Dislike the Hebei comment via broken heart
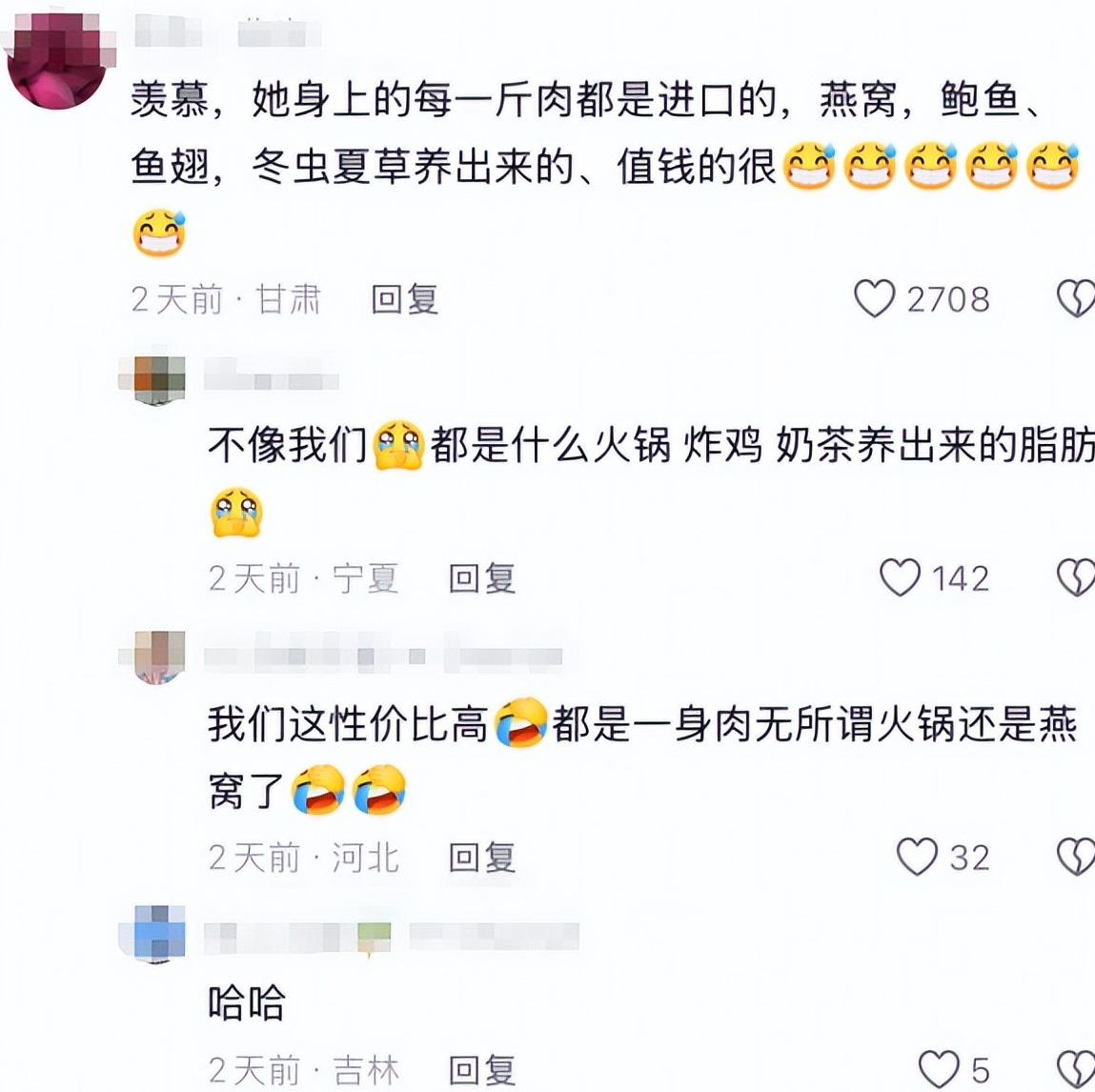 (1075, 857)
